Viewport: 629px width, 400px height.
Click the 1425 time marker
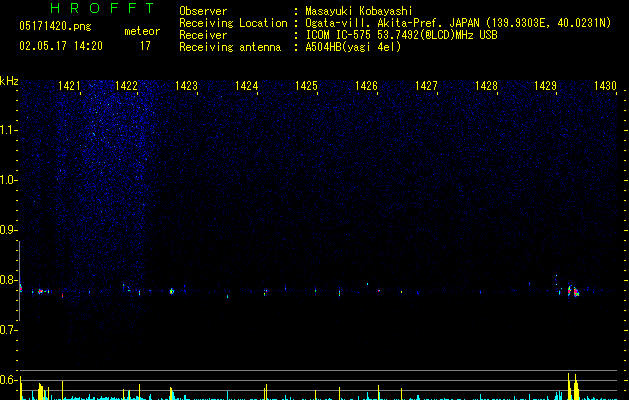[x=306, y=86]
